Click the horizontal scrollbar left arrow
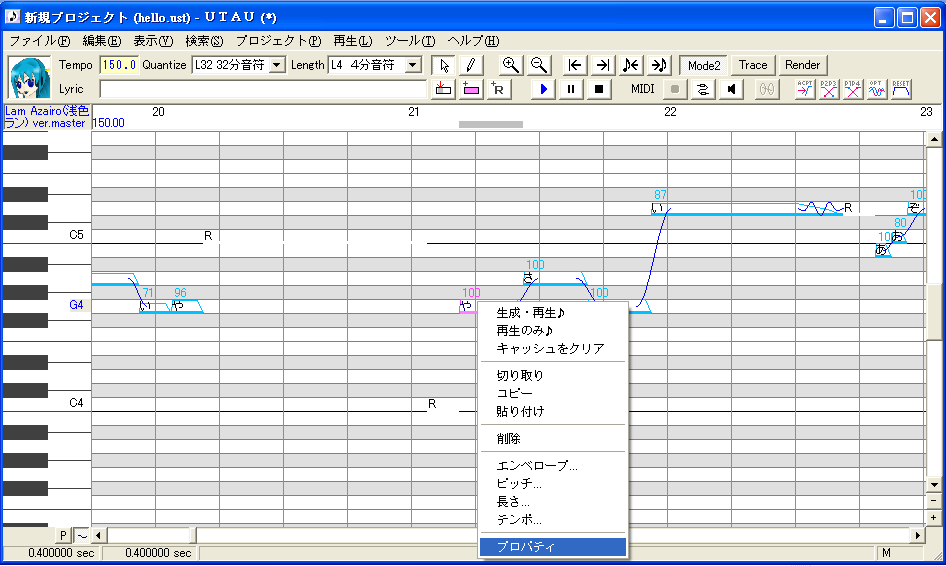The image size is (946, 566). pos(98,535)
